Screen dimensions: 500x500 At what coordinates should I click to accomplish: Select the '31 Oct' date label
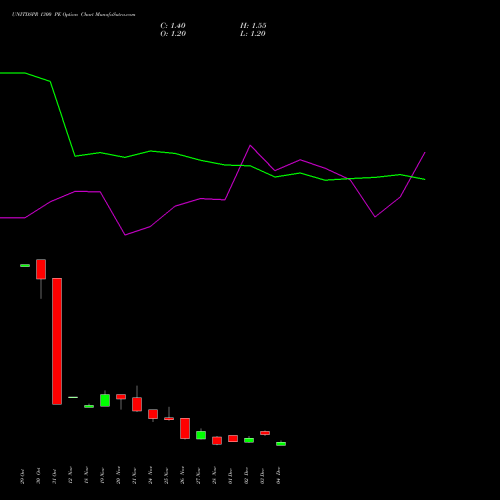pyautogui.click(x=54, y=476)
